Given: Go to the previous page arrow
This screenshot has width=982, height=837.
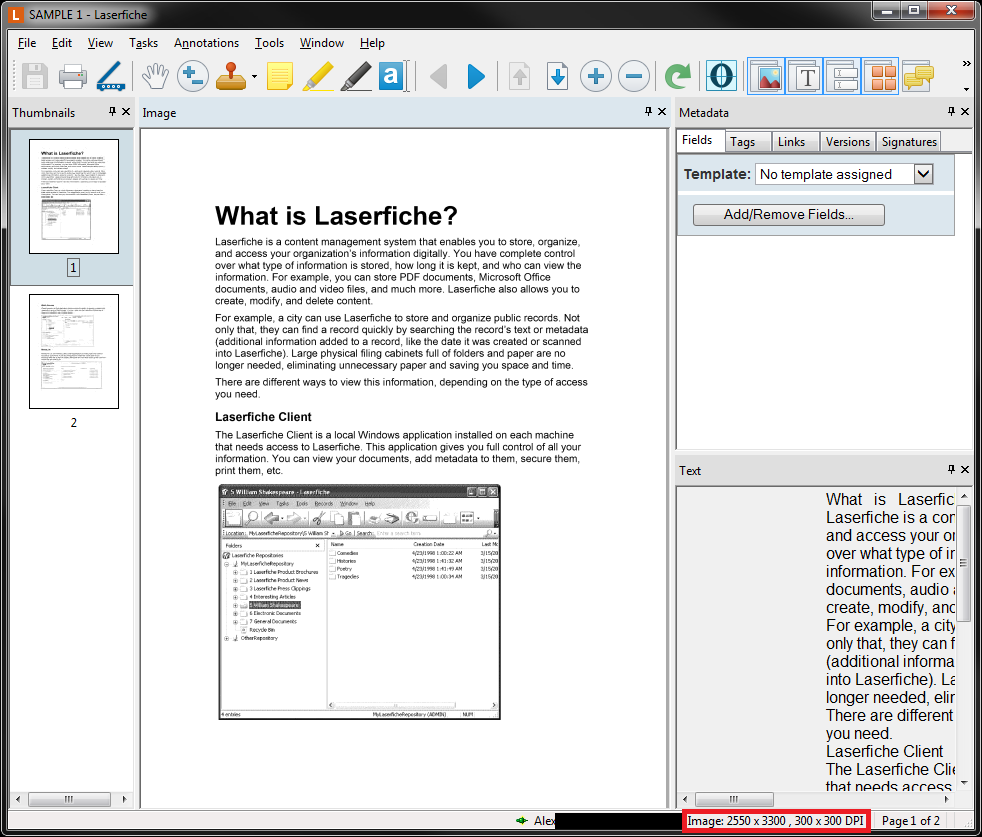Looking at the screenshot, I should 438,76.
